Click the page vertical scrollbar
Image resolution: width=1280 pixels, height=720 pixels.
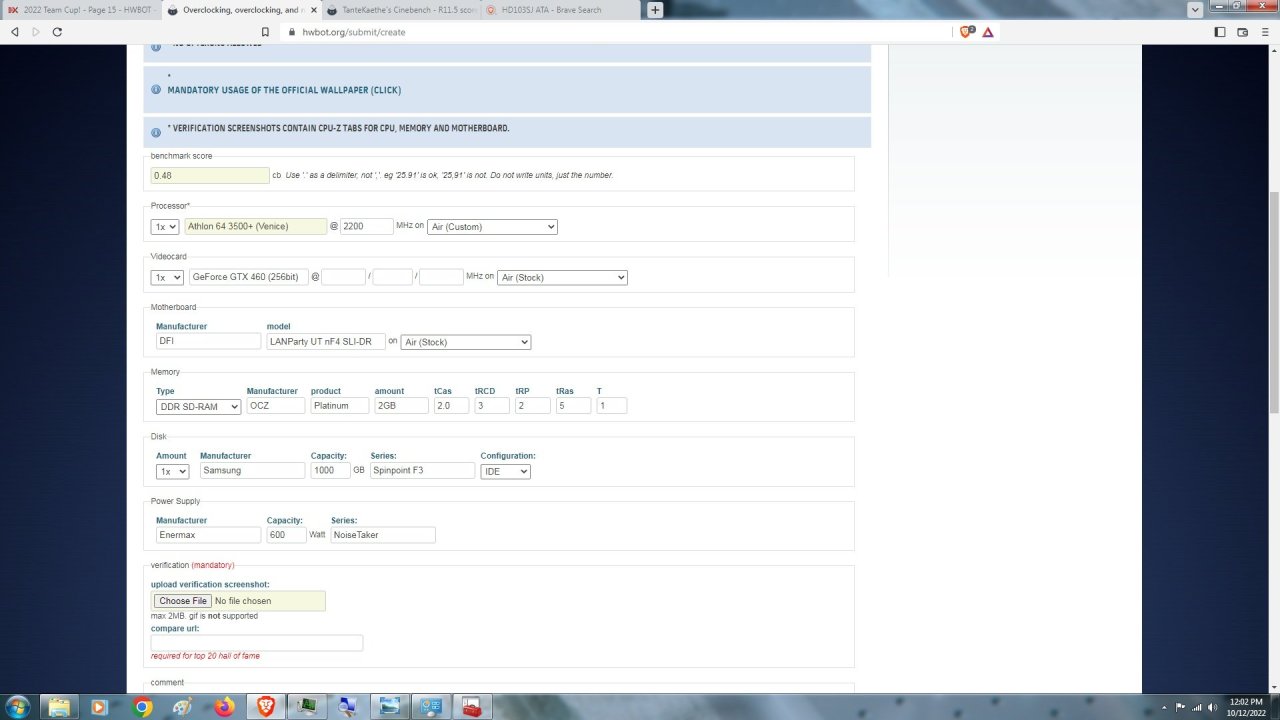(x=1273, y=300)
